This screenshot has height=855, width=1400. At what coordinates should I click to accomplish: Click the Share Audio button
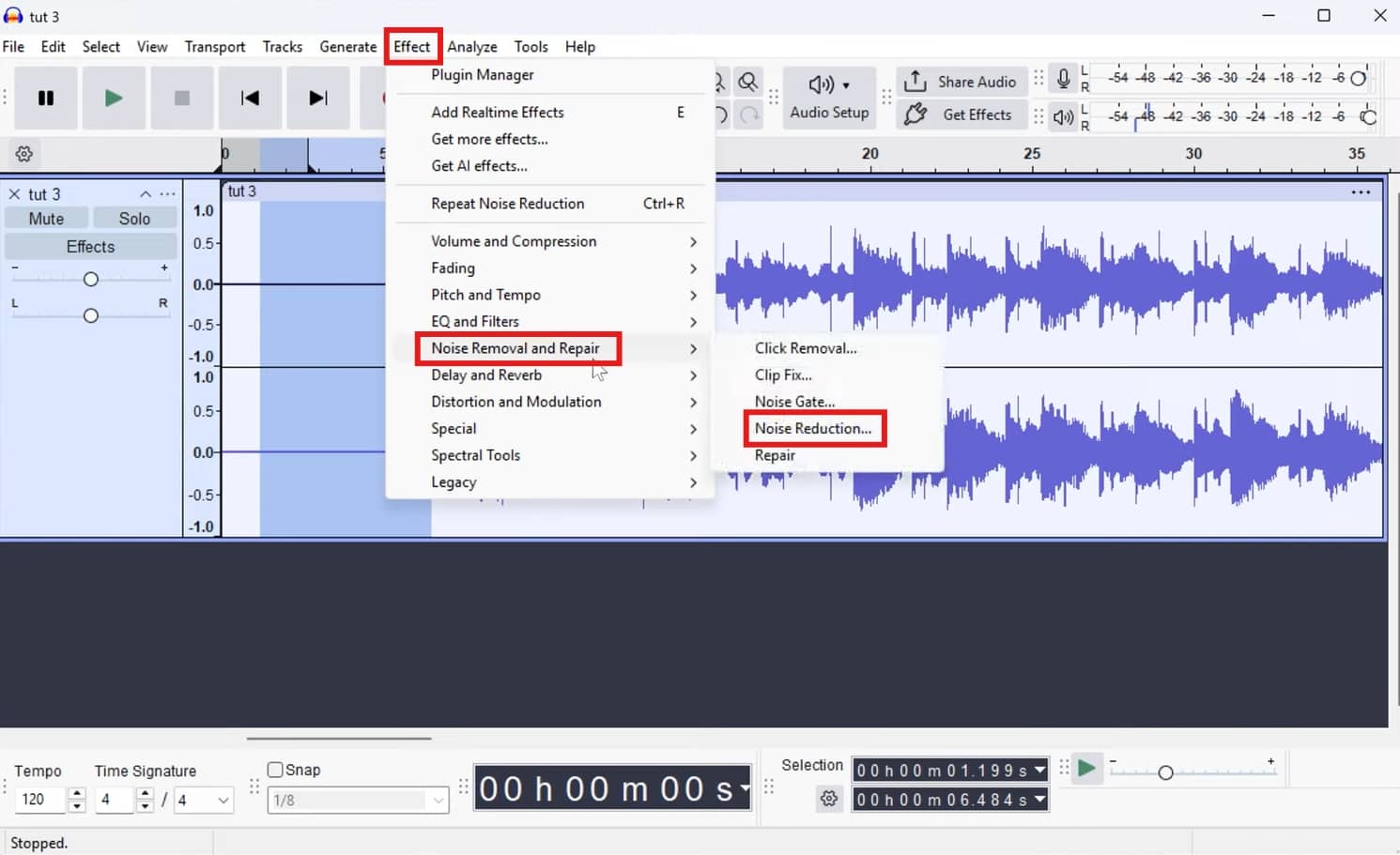click(961, 82)
